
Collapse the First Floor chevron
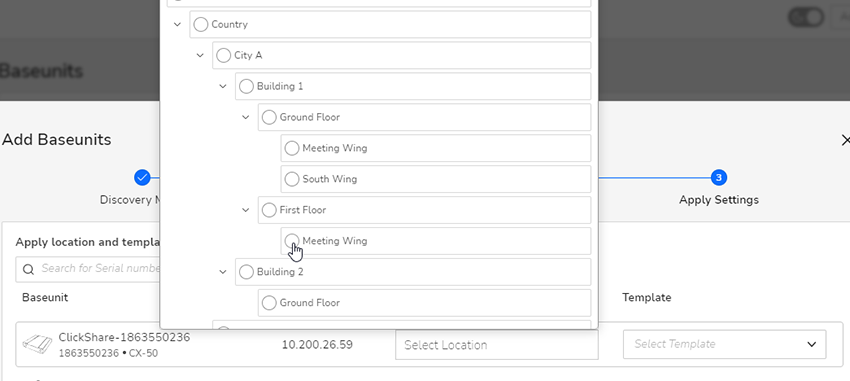coord(246,210)
